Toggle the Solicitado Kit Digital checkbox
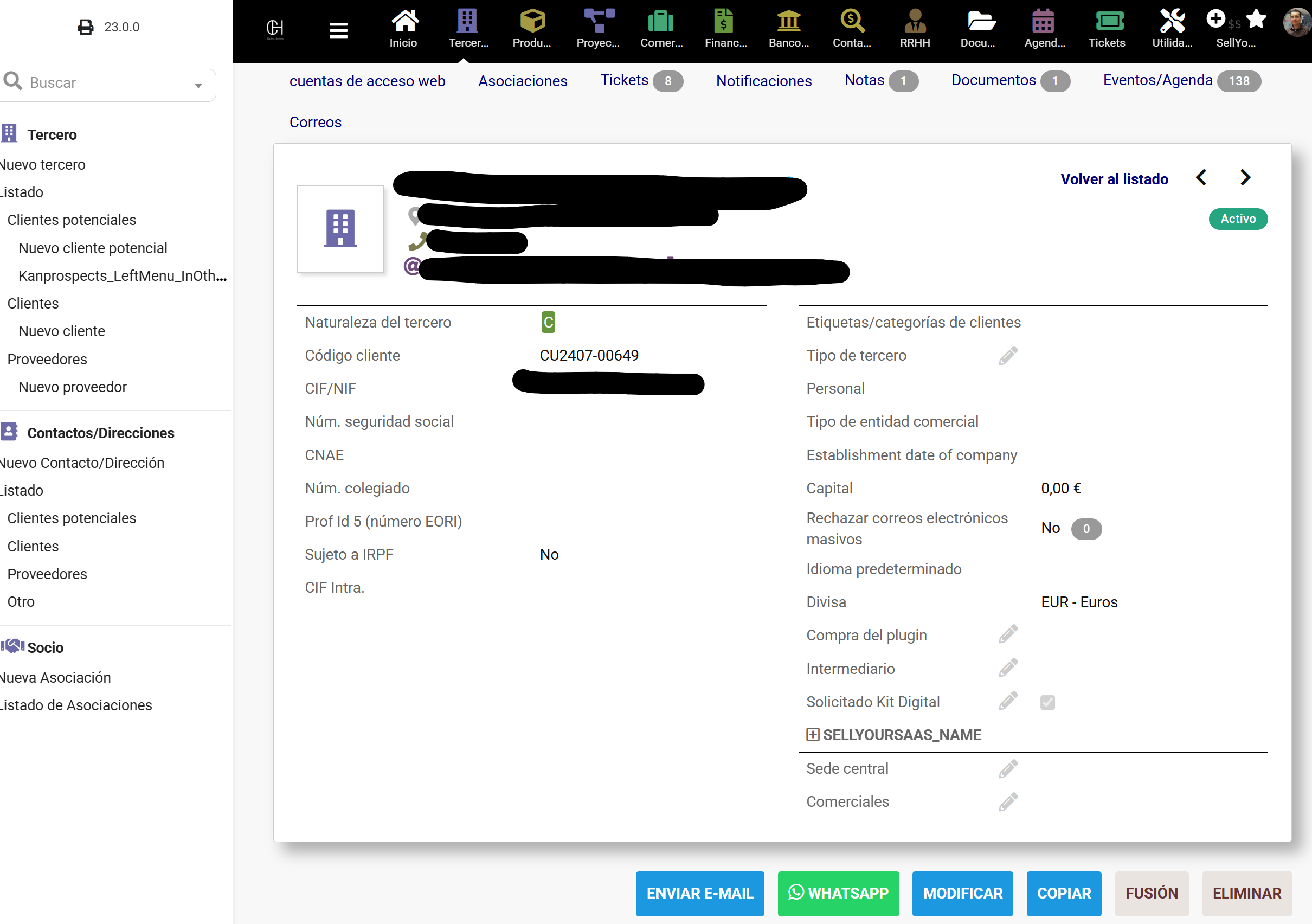Screen dimensions: 1312x924 tap(1047, 702)
